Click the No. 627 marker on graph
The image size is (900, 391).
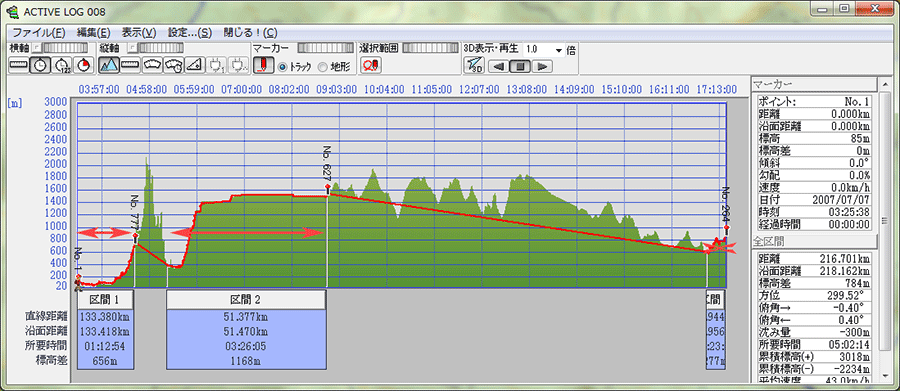pyautogui.click(x=327, y=187)
